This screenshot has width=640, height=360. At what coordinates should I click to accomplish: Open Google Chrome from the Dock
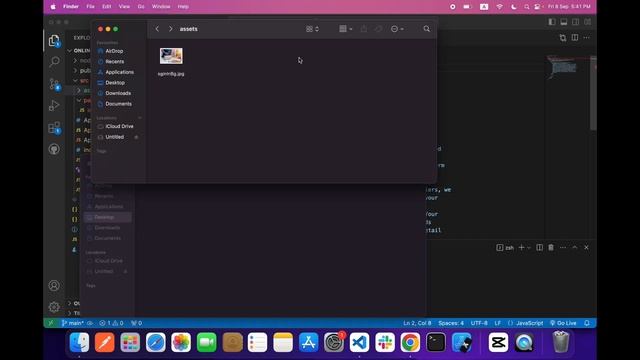[x=410, y=342]
